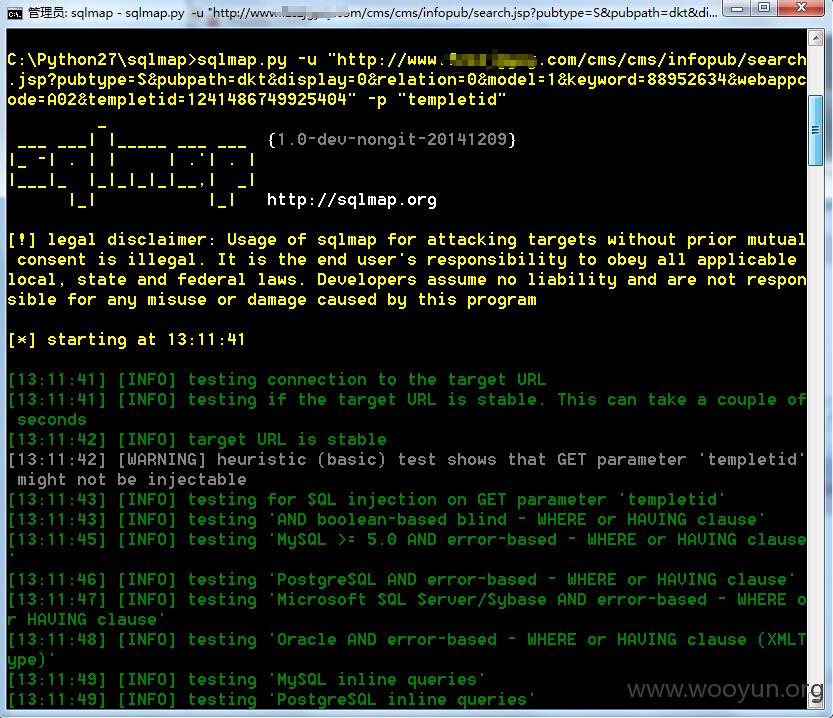Click the 'target URL is stable' line
The width and height of the screenshot is (833, 718).
[x=197, y=440]
